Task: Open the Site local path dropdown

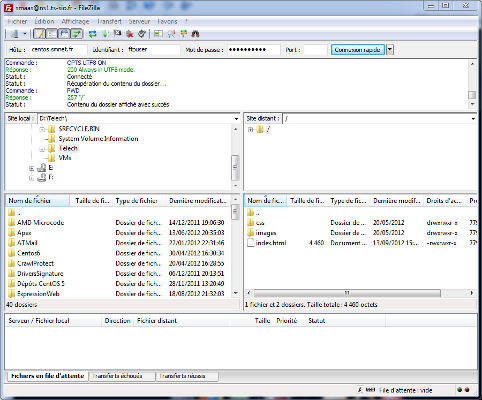Action: pos(236,119)
